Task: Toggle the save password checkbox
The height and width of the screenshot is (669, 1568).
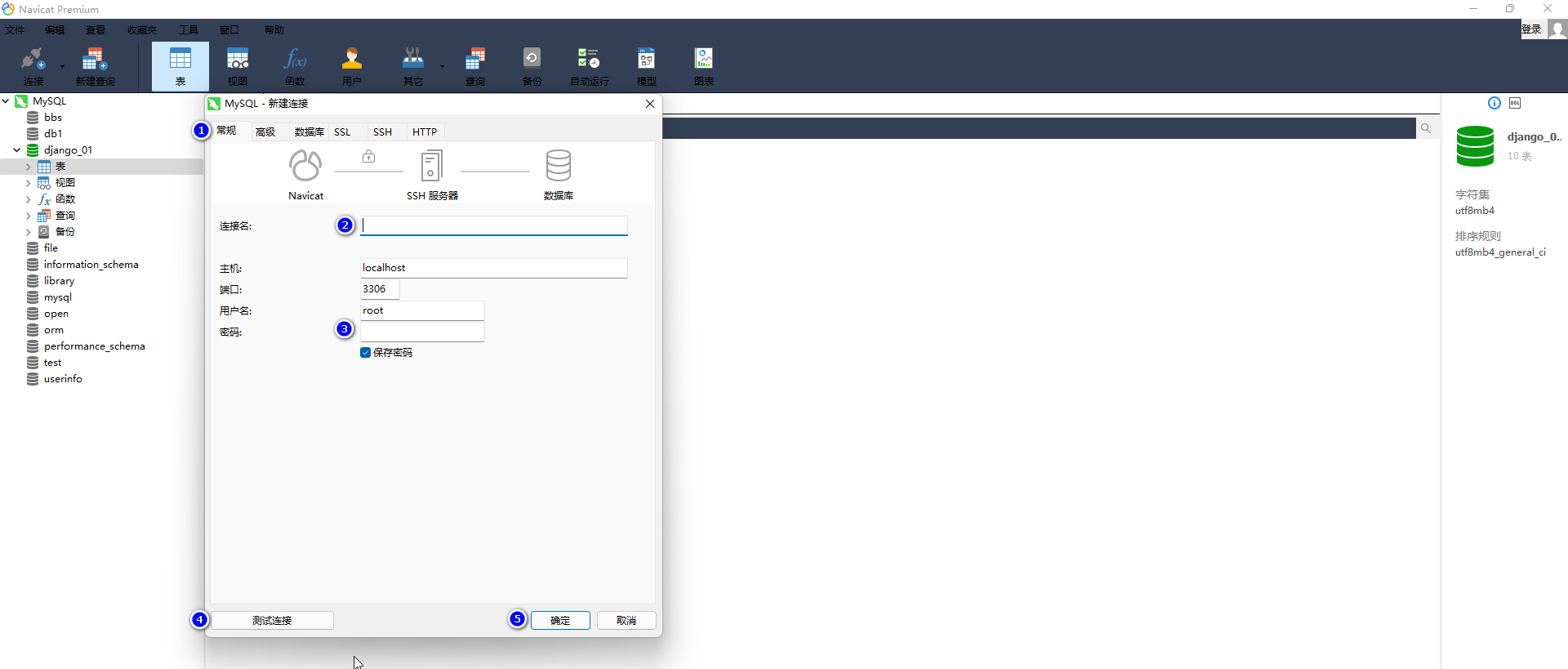Action: coord(365,353)
